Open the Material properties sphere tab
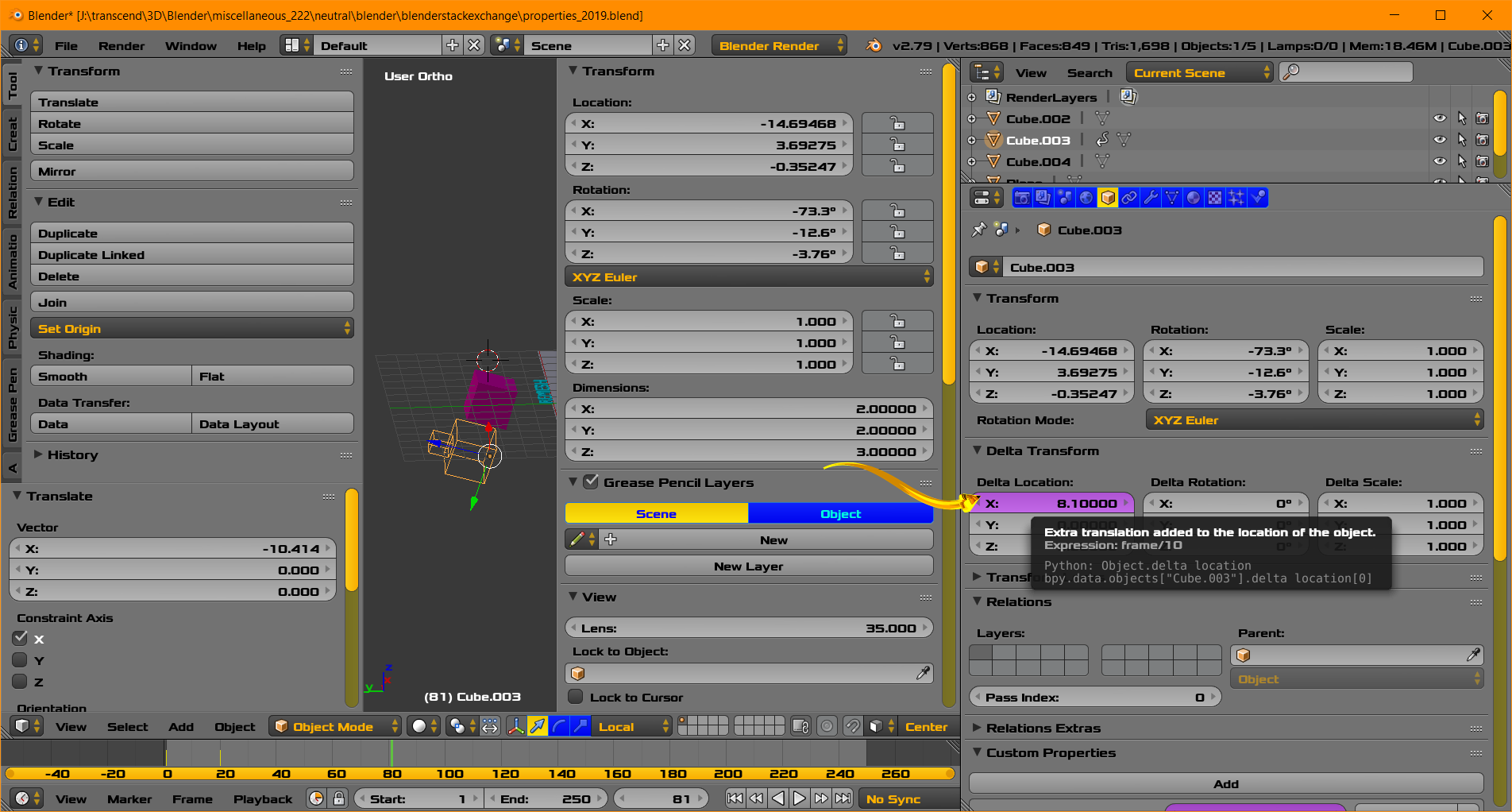 click(x=1194, y=198)
